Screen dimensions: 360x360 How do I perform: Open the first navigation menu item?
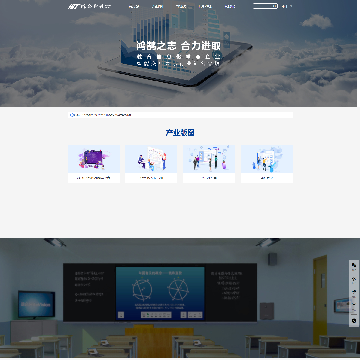pyautogui.click(x=134, y=6)
